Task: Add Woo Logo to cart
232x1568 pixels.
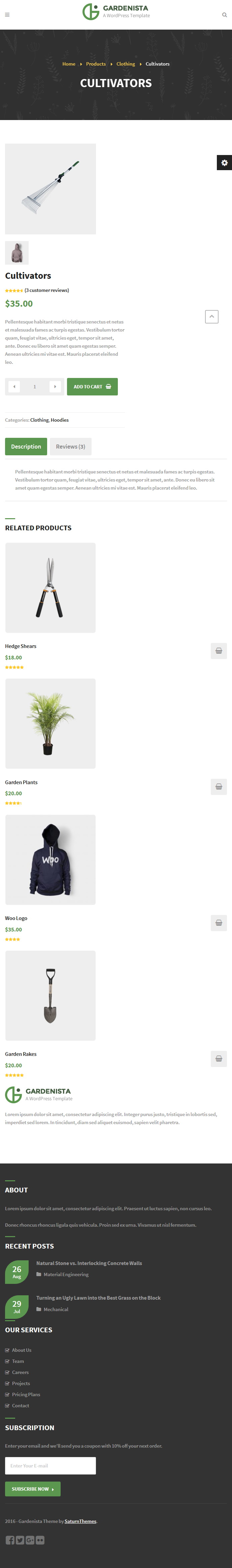Action: [219, 923]
